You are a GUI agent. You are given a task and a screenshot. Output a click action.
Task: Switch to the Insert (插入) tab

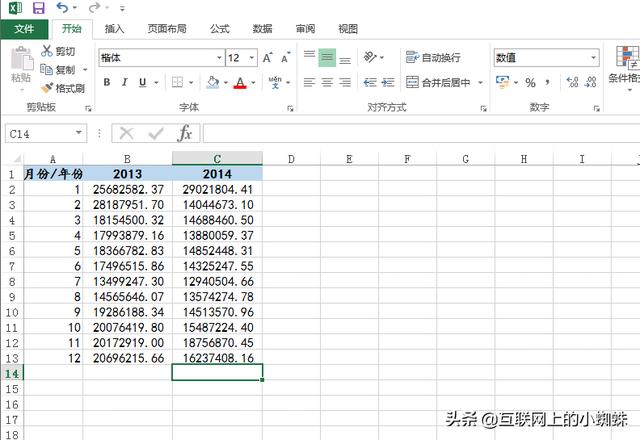point(114,29)
